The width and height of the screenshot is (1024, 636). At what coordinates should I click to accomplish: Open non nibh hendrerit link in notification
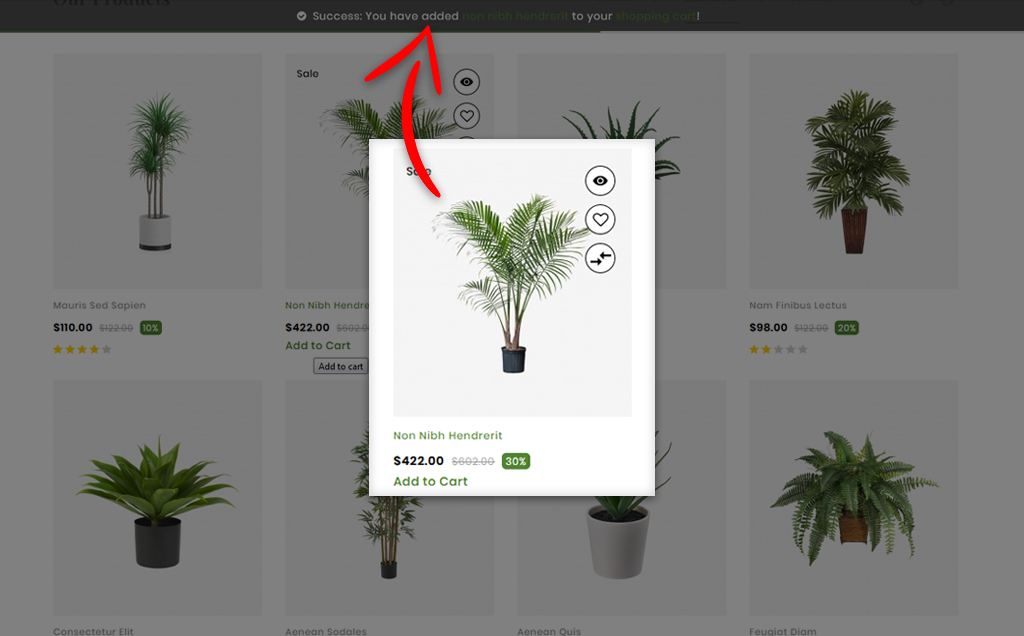click(x=515, y=16)
